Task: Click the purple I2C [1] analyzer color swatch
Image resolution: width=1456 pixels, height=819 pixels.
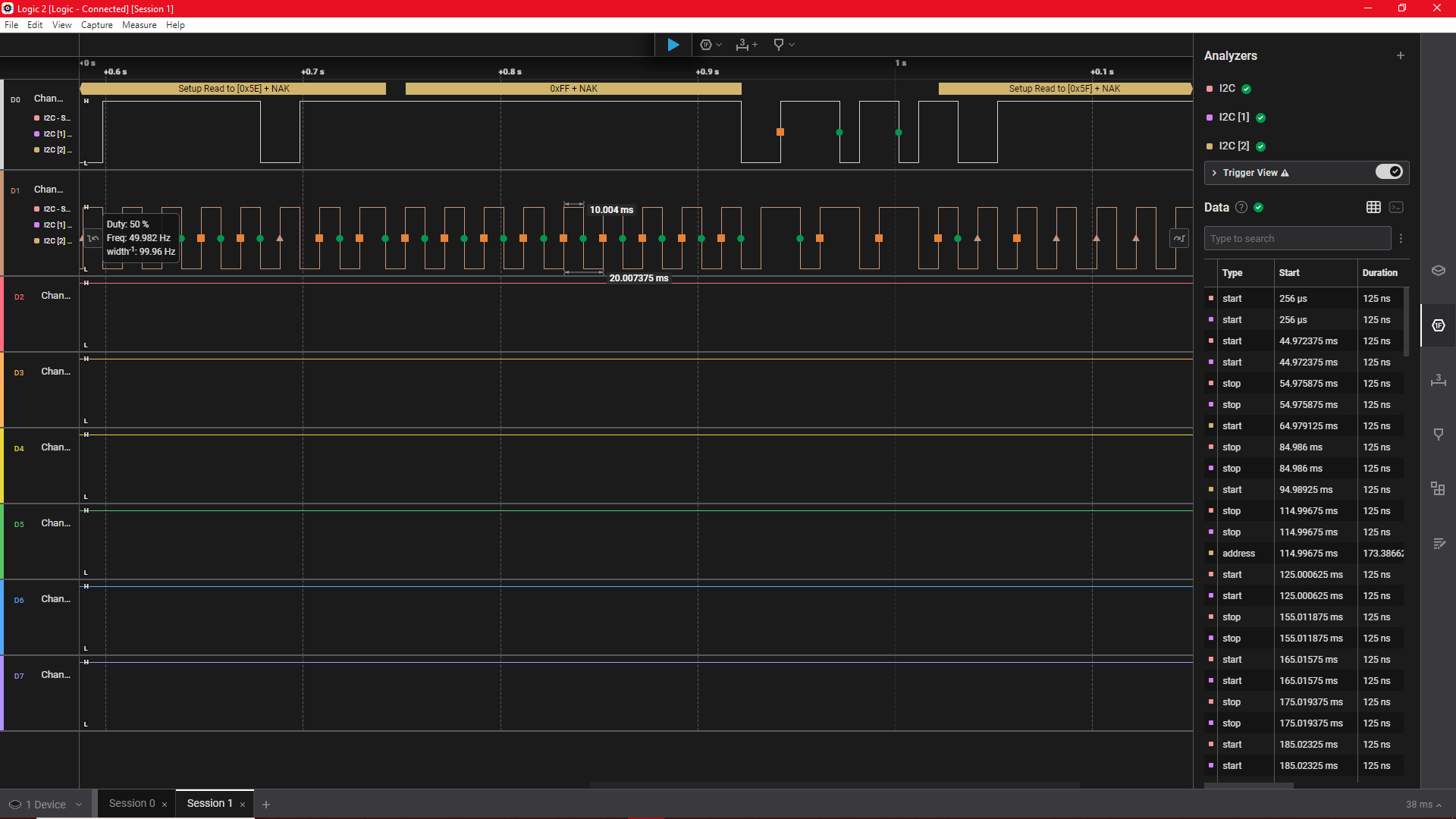Action: [1210, 118]
